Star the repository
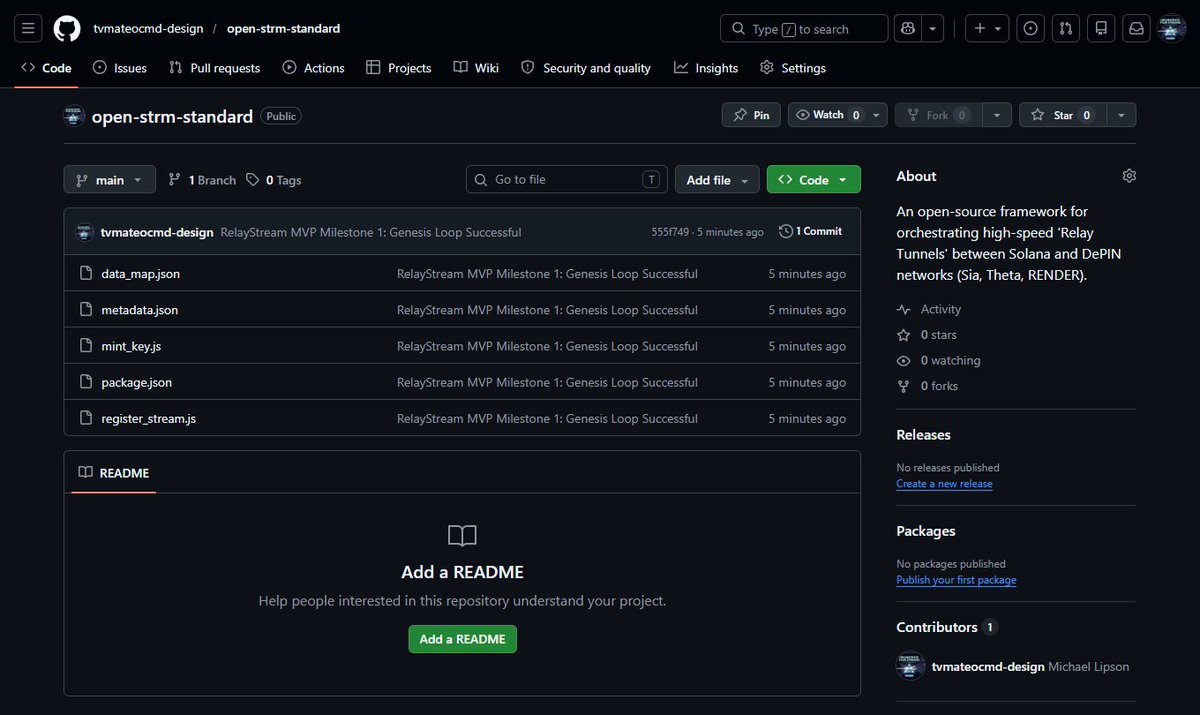The image size is (1200, 715). (x=1062, y=115)
